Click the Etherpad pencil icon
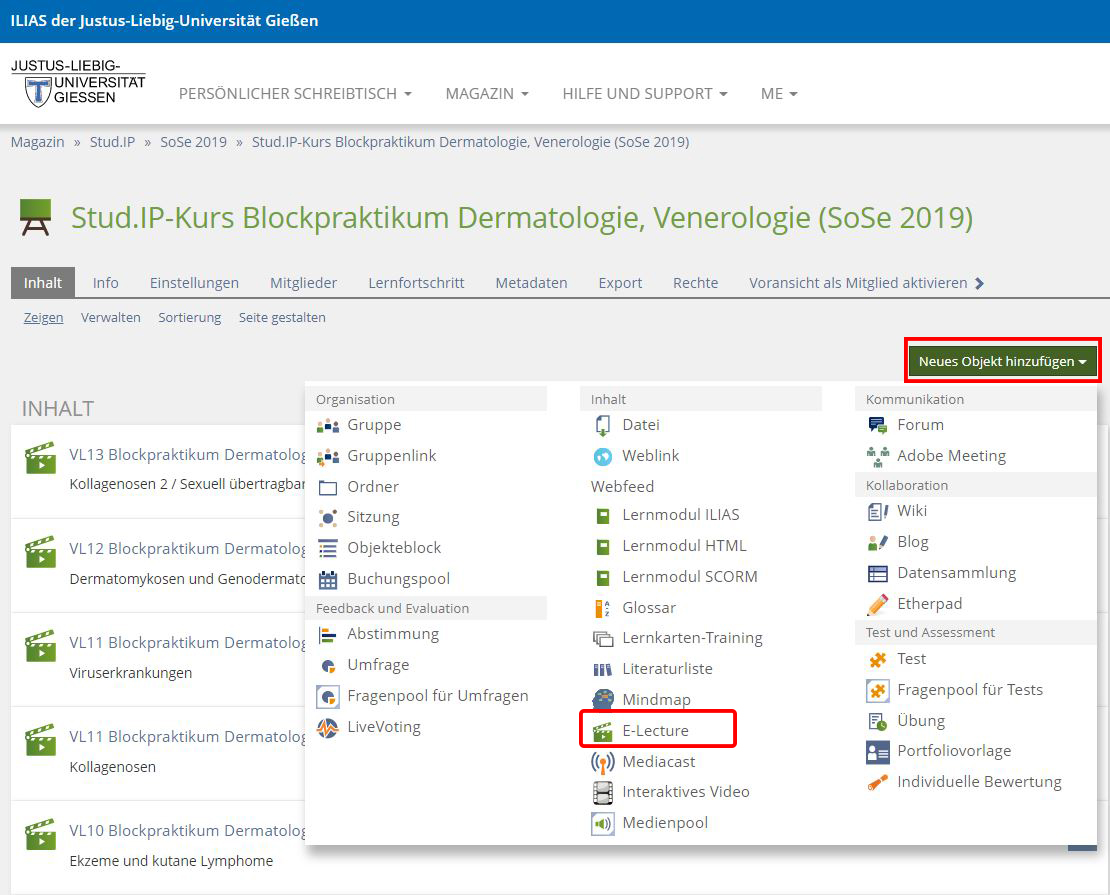 pos(878,604)
